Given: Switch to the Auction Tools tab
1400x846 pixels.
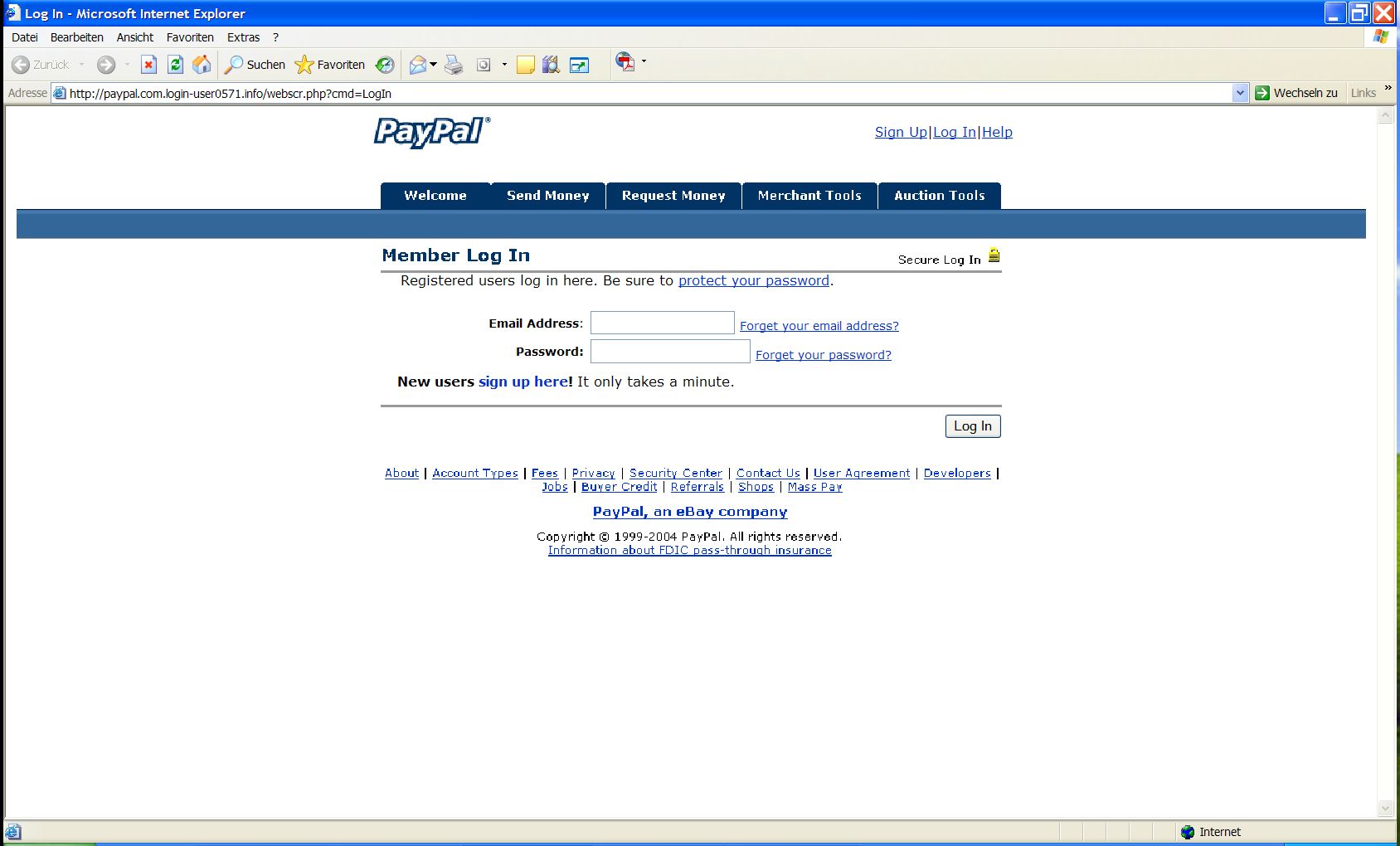Looking at the screenshot, I should (940, 196).
